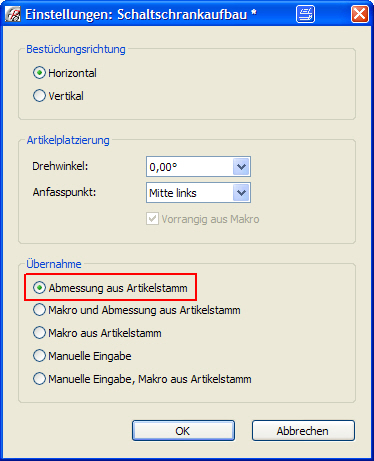The image size is (374, 461).
Task: Close the Einstellungen dialog with red X
Action: pos(360,14)
